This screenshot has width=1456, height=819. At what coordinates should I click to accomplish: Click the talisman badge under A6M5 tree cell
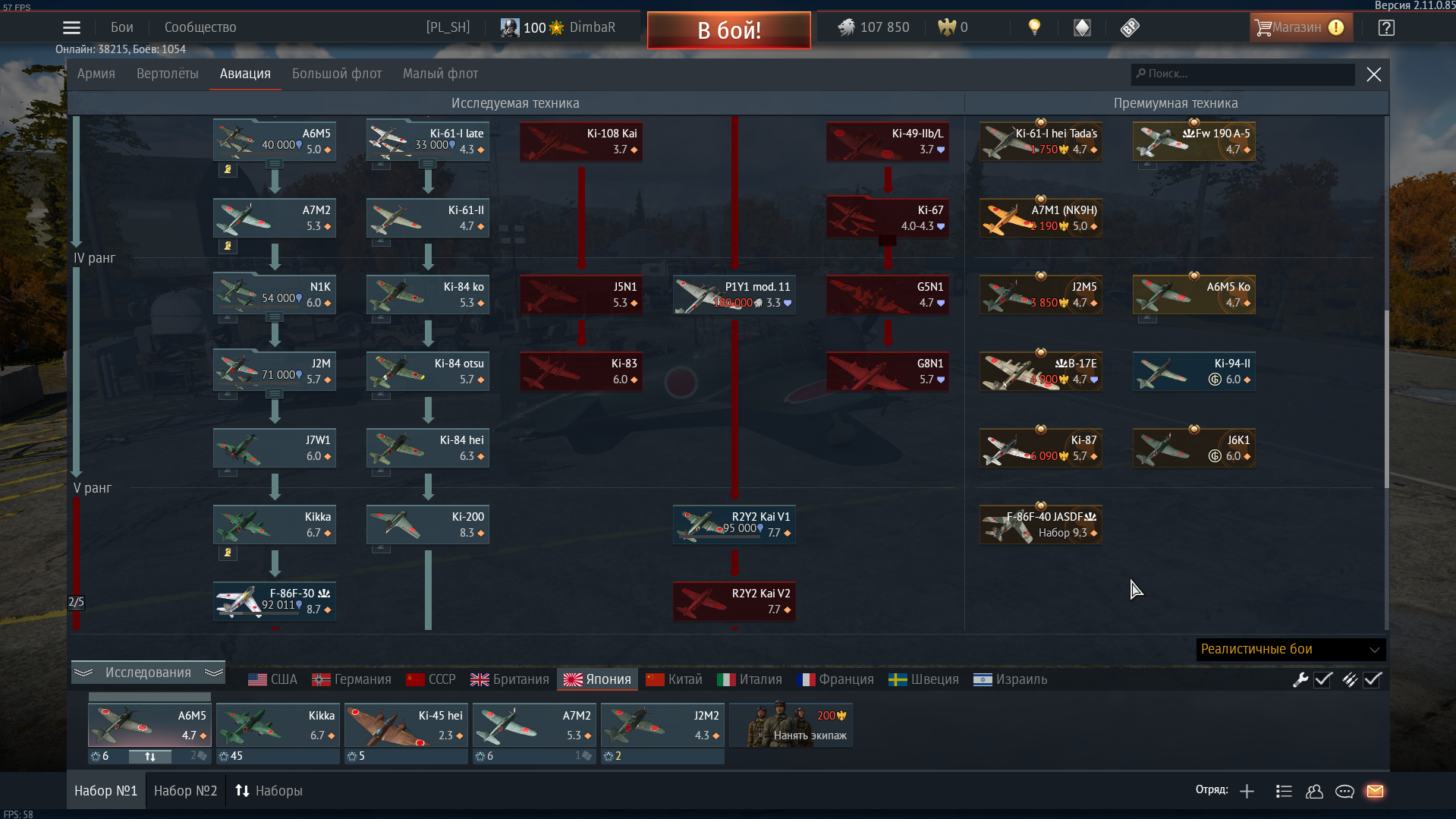pyautogui.click(x=228, y=169)
